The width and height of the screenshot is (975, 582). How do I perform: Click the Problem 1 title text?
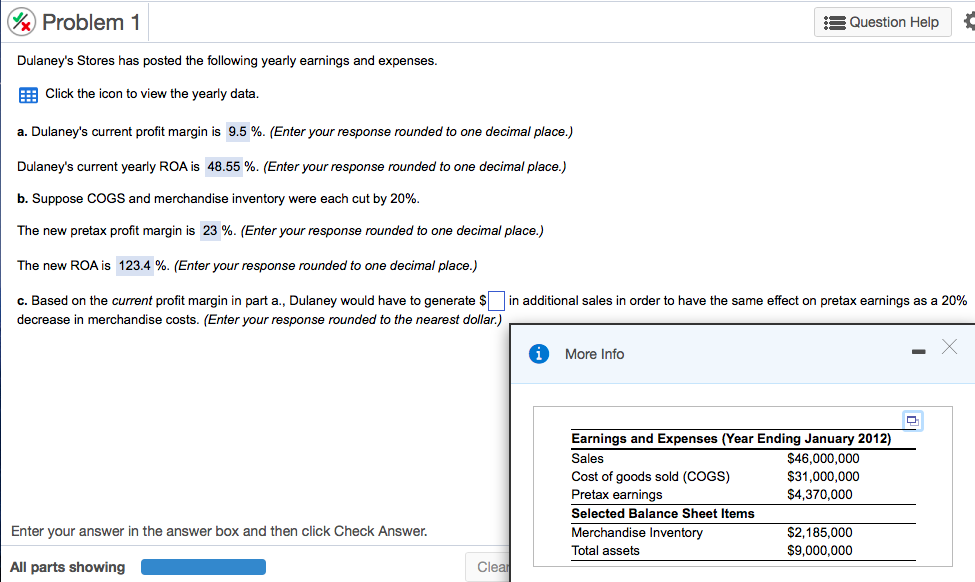tap(91, 22)
